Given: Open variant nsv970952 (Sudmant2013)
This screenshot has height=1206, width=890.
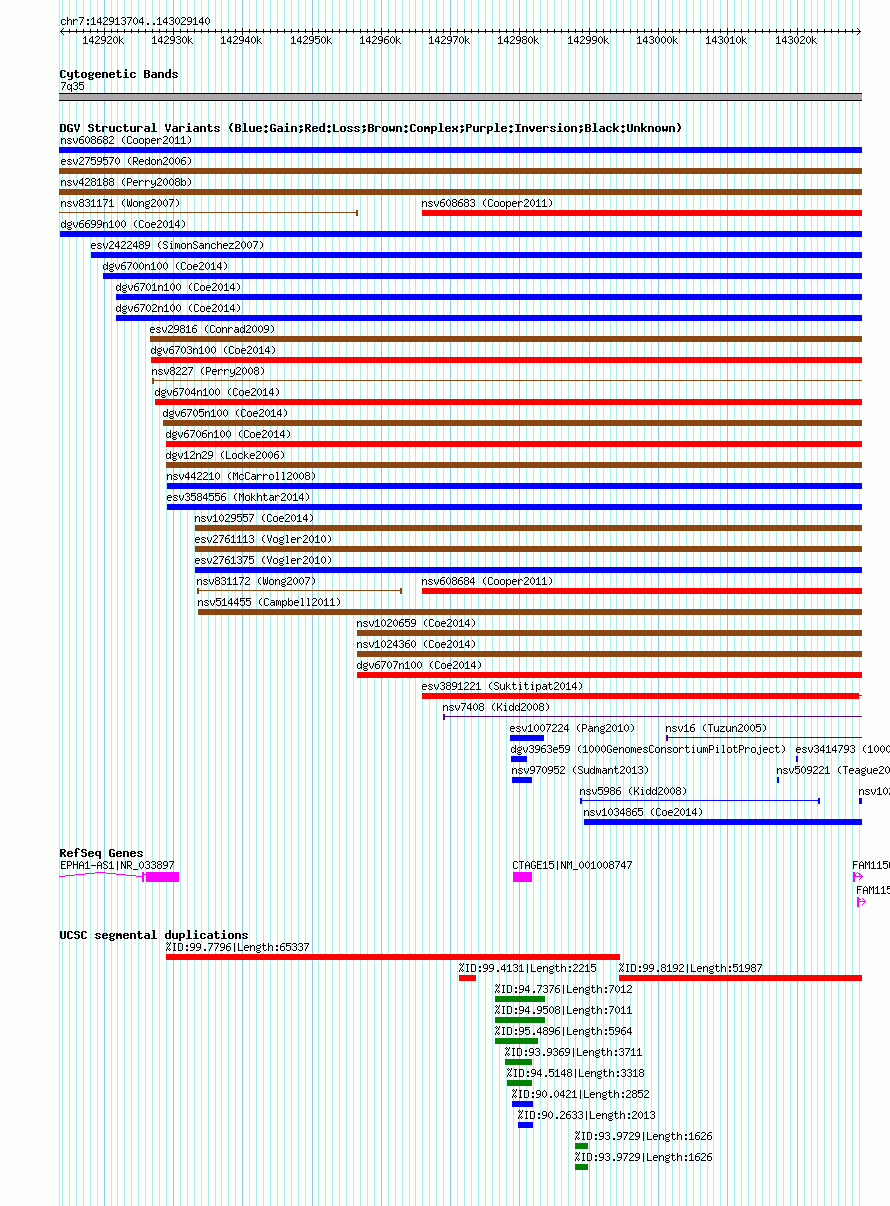Looking at the screenshot, I should tap(580, 770).
